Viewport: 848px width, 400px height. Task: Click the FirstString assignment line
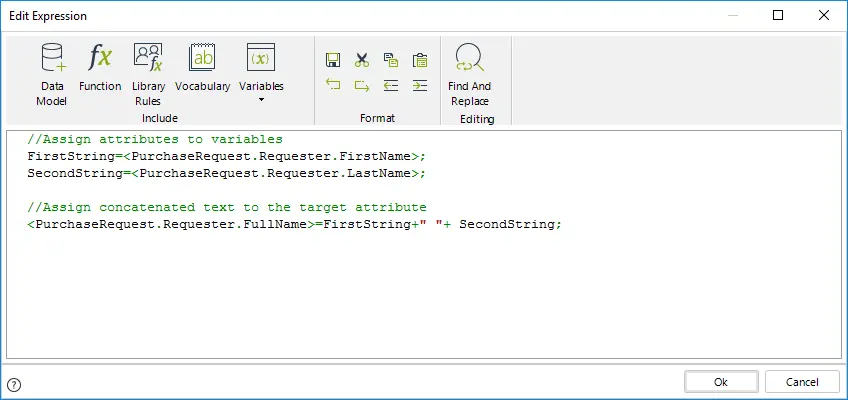(227, 156)
